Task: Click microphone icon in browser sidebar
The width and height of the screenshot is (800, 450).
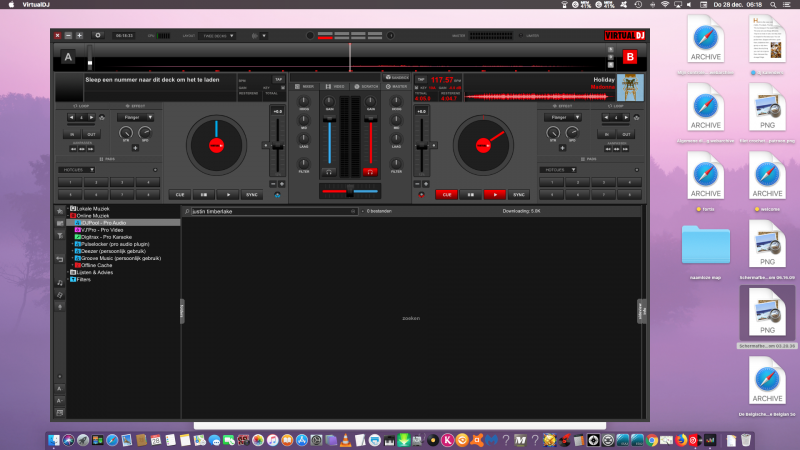Action: click(x=60, y=307)
